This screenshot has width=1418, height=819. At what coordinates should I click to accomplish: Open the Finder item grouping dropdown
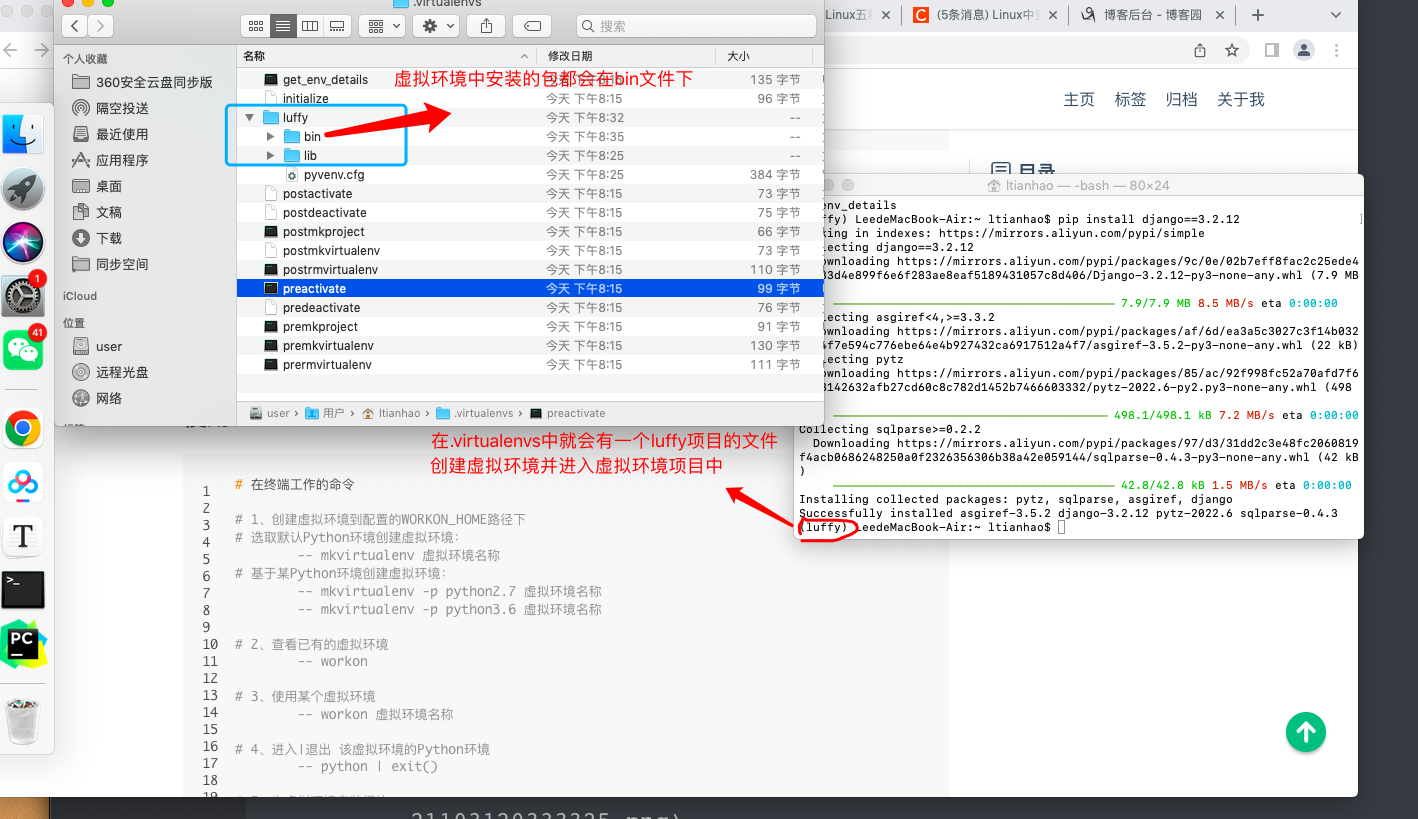coord(382,26)
